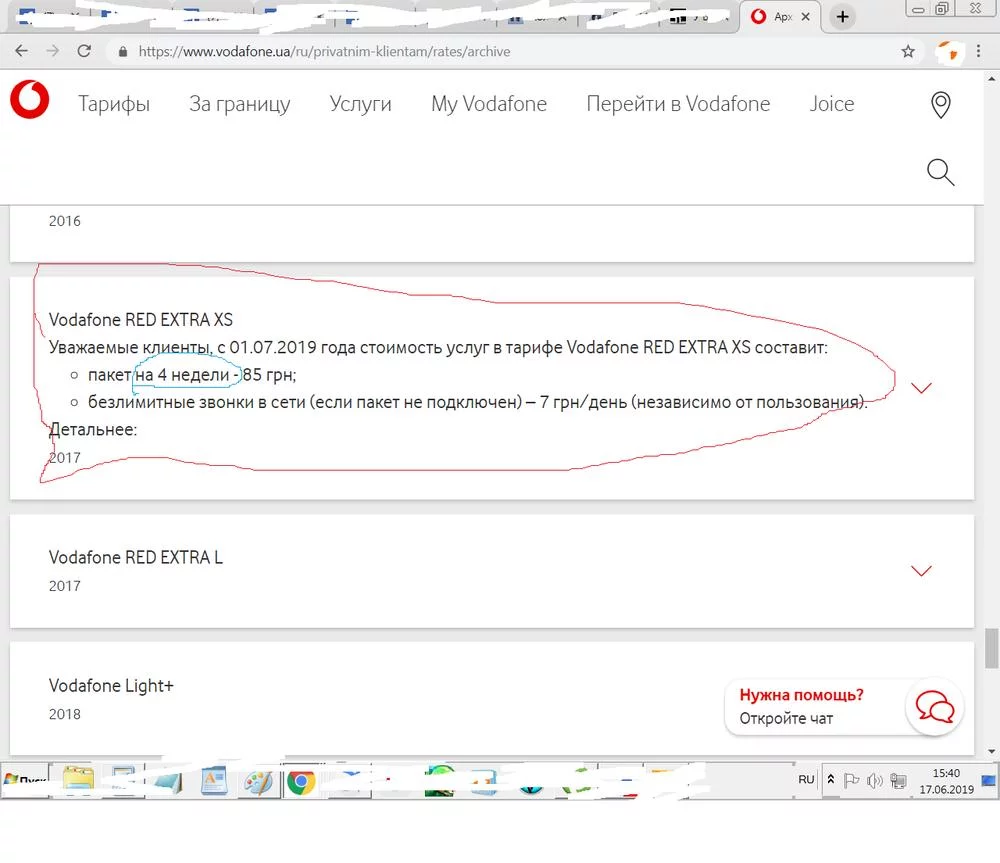This screenshot has height=863, width=1000.
Task: Click the site lock icon
Action: 122,52
